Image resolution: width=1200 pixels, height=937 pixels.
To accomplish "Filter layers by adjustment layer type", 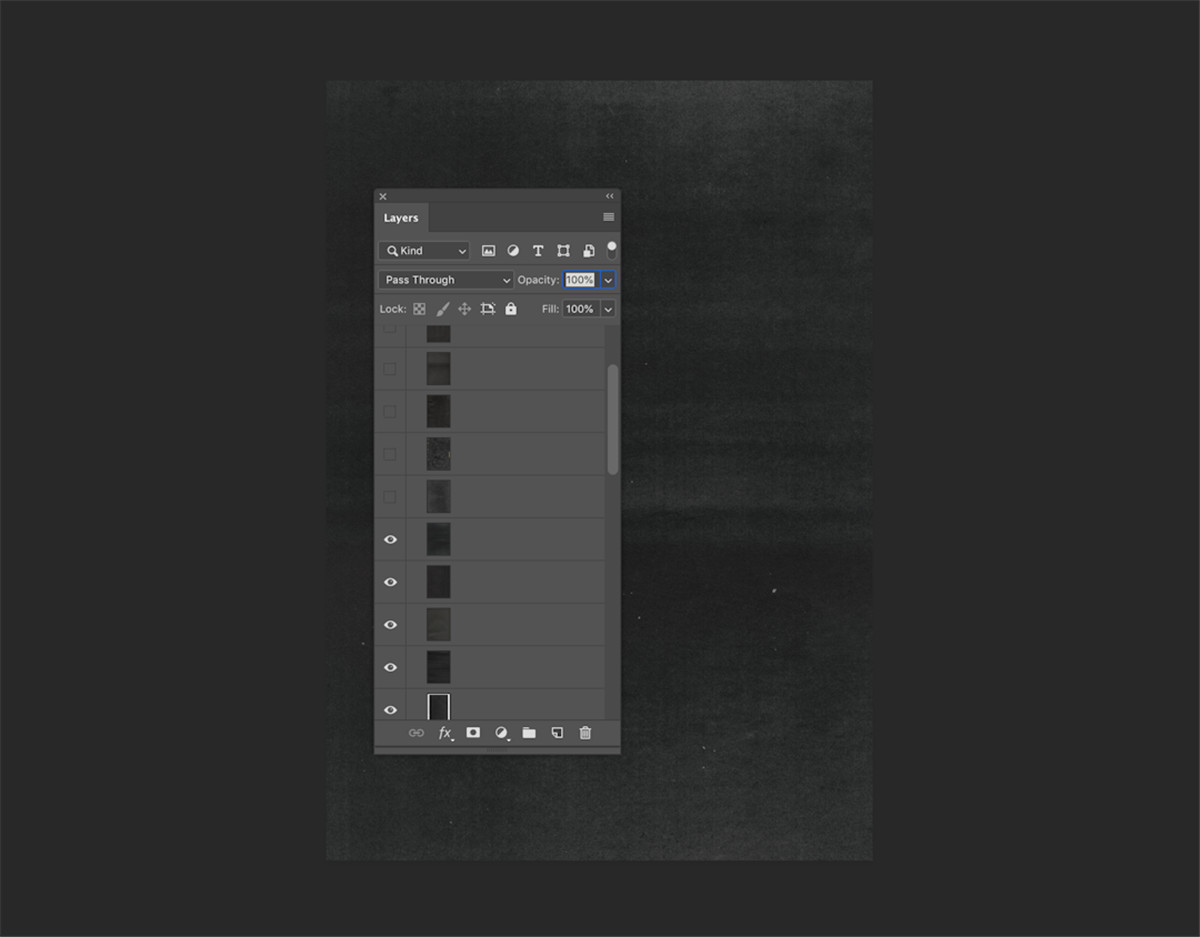I will (513, 251).
